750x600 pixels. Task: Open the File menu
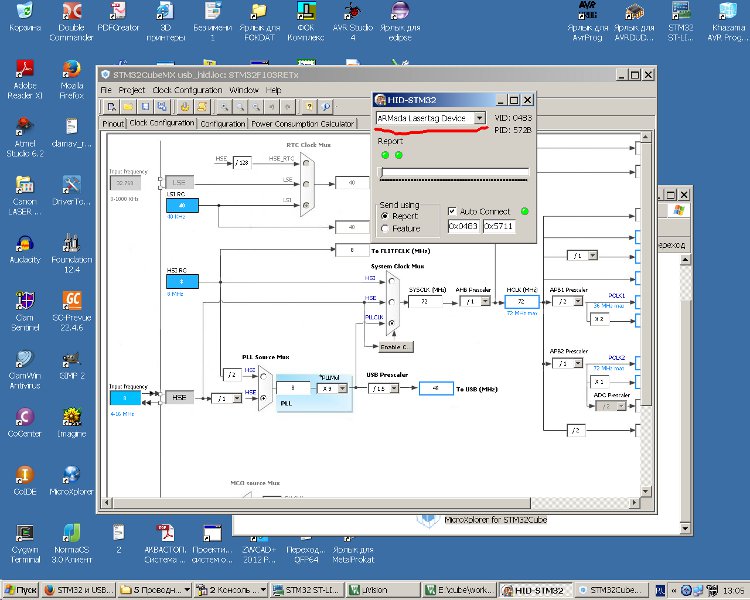(x=106, y=90)
